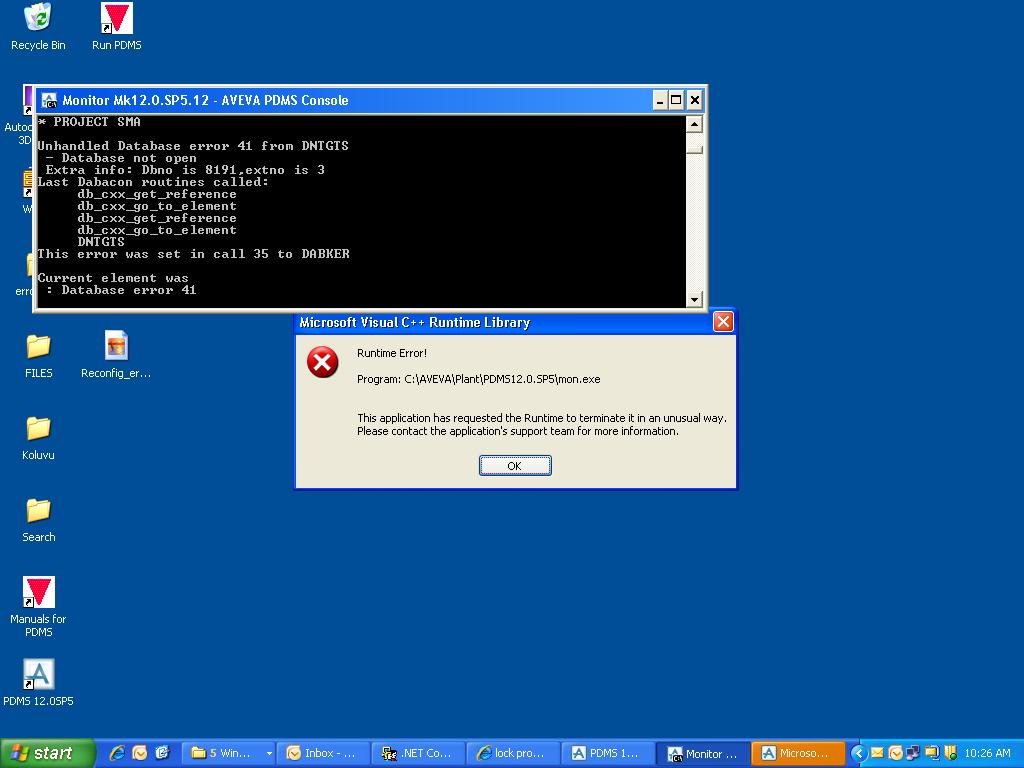The width and height of the screenshot is (1024, 768).
Task: Click the '* PROJECT SMA' console line
Action: [89, 121]
